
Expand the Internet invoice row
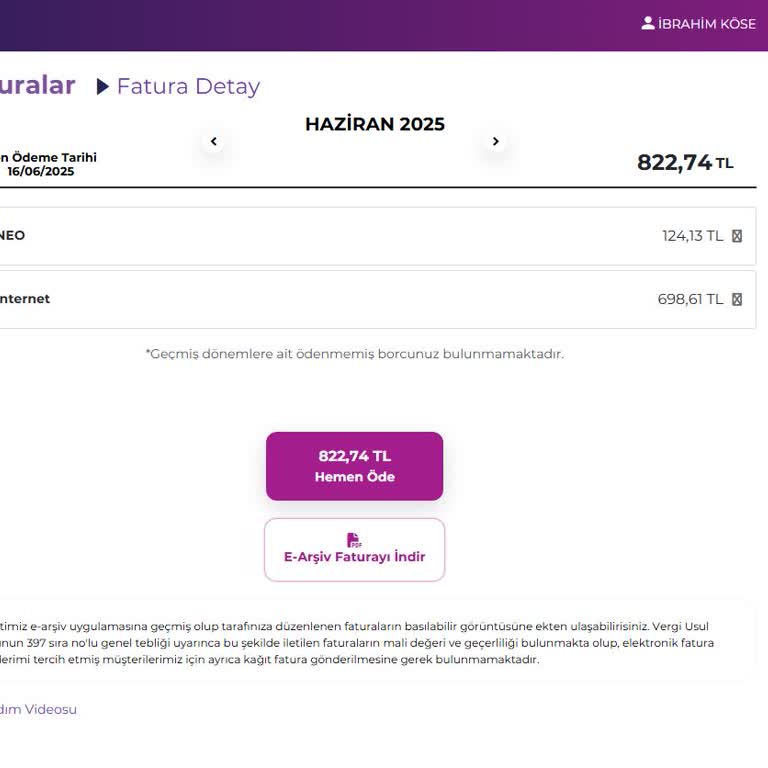(x=370, y=299)
